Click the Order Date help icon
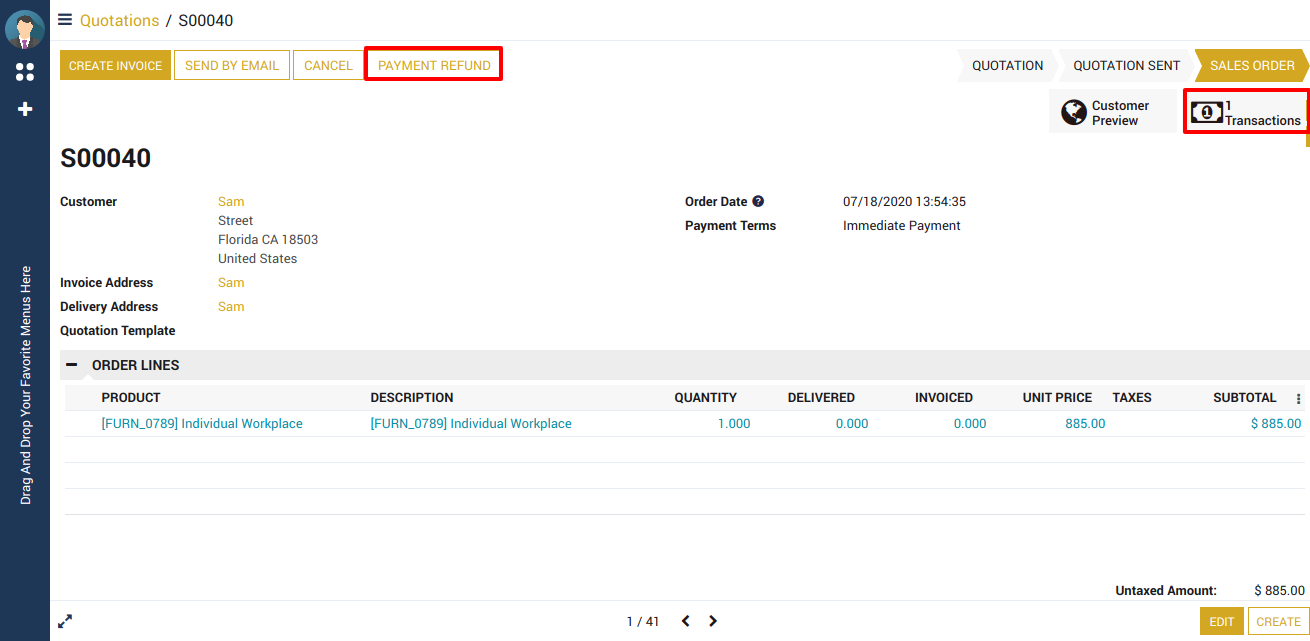Image resolution: width=1310 pixels, height=641 pixels. [x=758, y=202]
